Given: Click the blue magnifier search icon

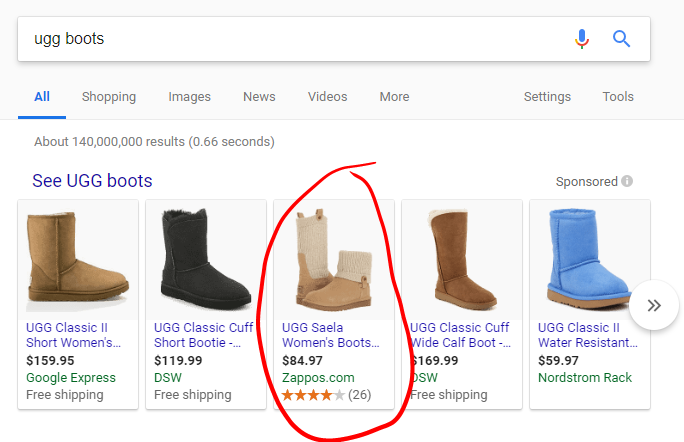Looking at the screenshot, I should tap(622, 39).
